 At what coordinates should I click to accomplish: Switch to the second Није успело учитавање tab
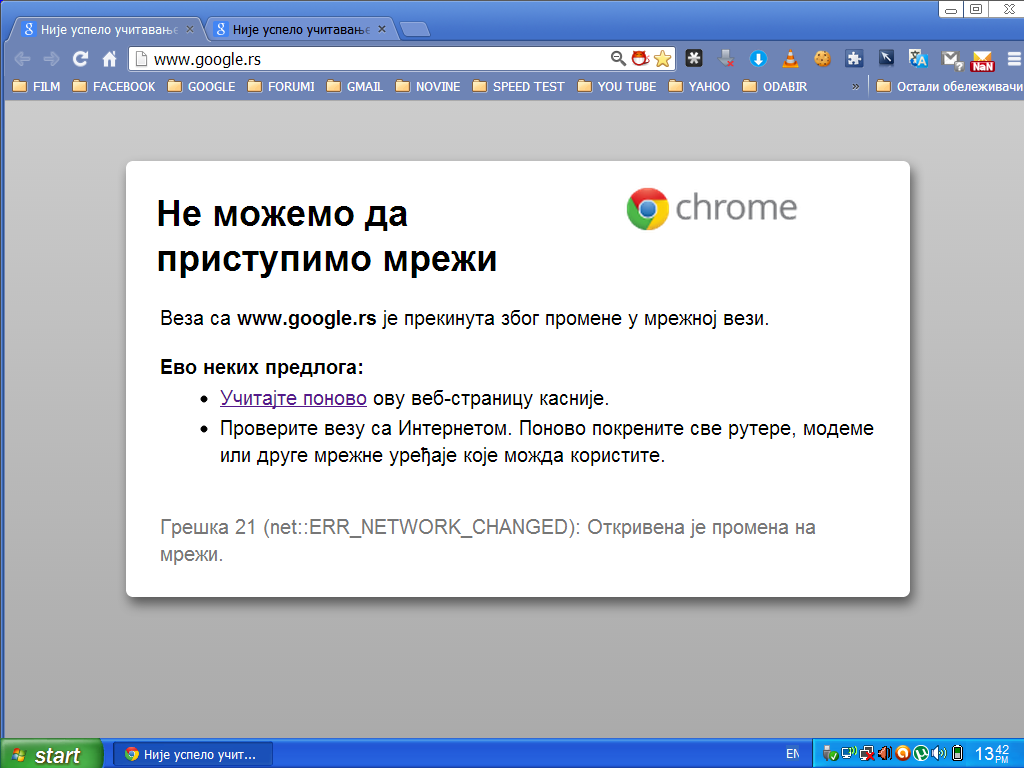[x=300, y=29]
